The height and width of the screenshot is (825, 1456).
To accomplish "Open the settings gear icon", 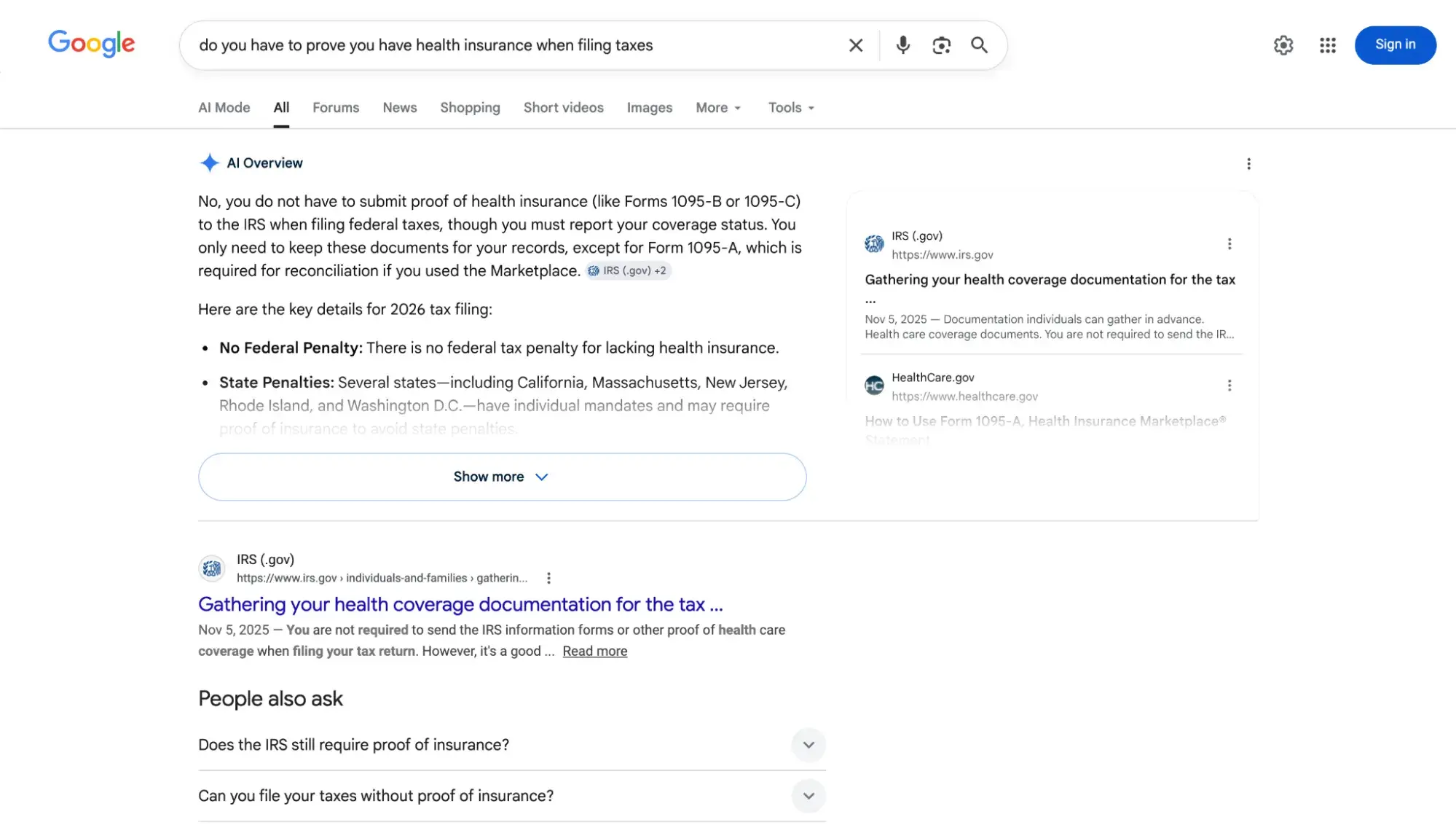I will [x=1283, y=45].
